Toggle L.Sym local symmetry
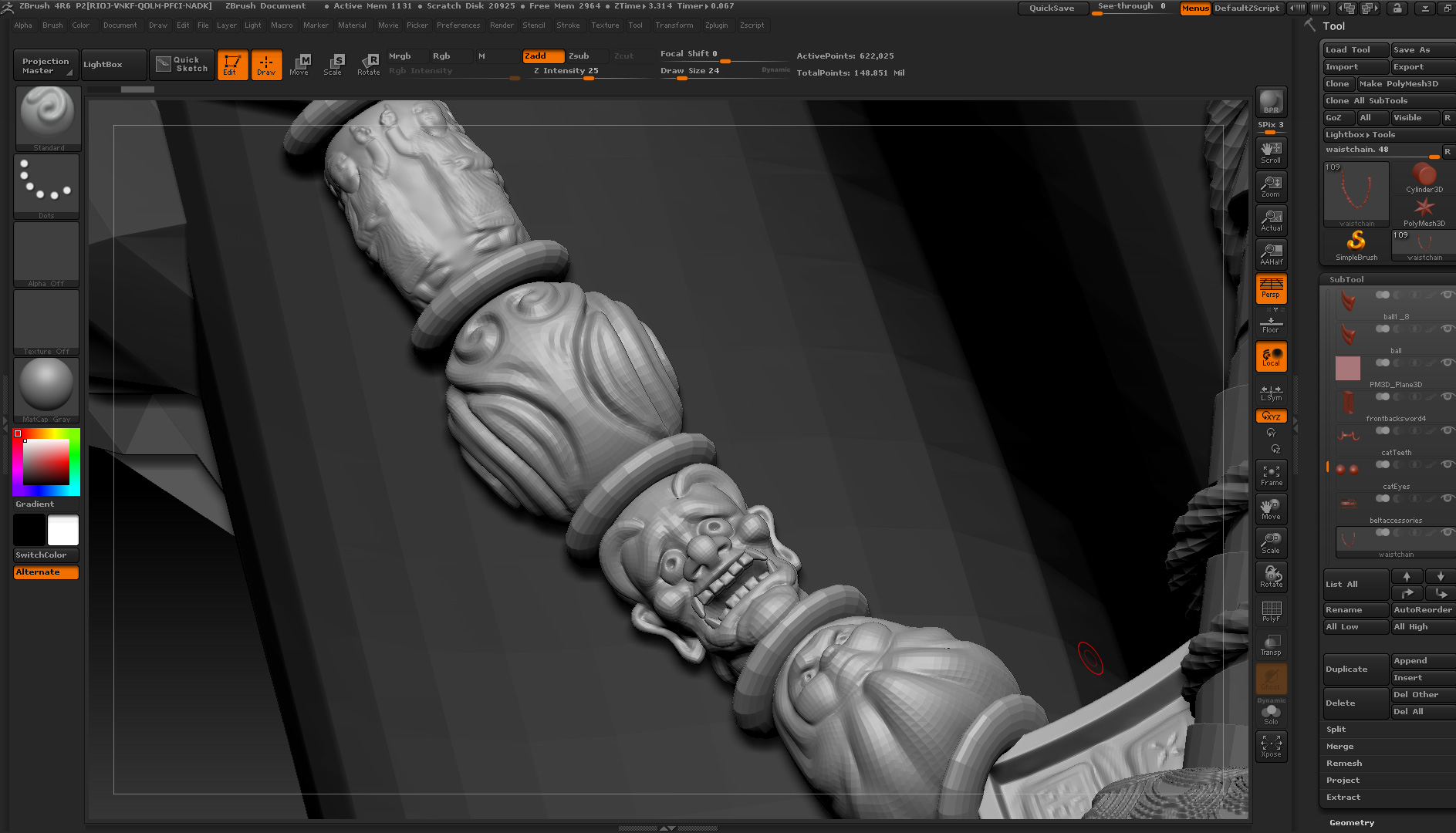The image size is (1456, 833). point(1271,393)
